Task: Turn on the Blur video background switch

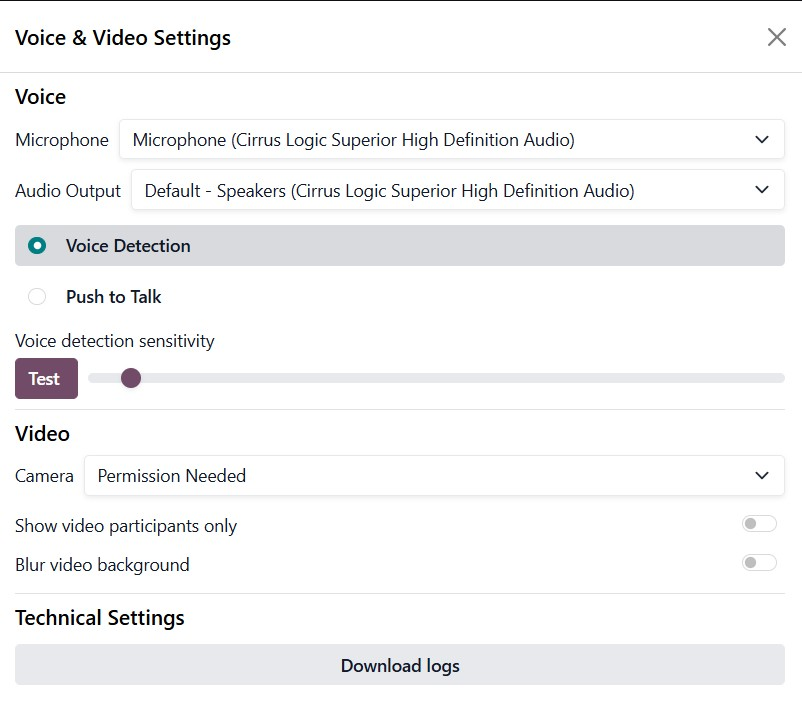Action: (759, 563)
